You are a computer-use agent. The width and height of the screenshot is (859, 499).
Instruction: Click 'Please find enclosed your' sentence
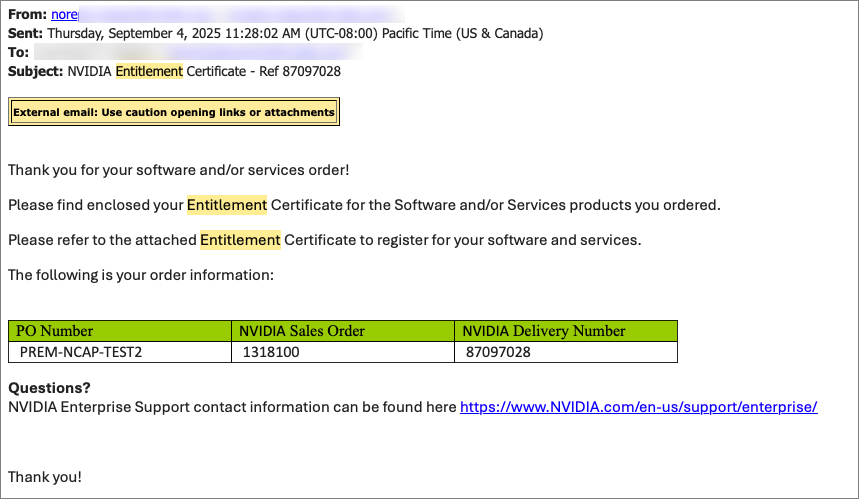pos(364,205)
